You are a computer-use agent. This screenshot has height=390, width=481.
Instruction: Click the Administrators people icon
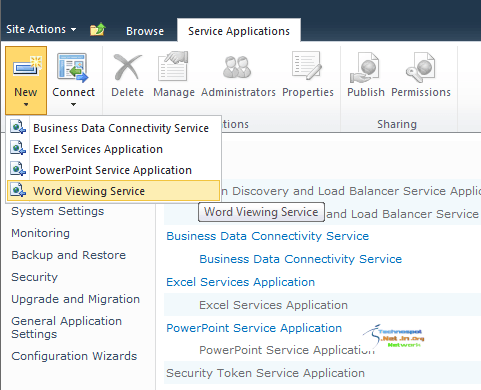(x=237, y=67)
